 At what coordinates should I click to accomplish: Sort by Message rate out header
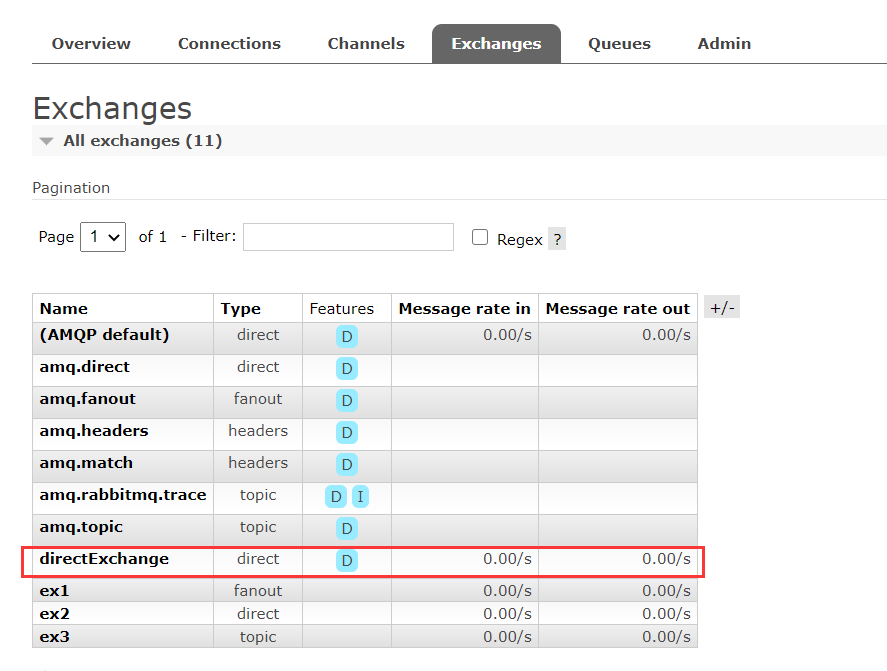pos(618,309)
